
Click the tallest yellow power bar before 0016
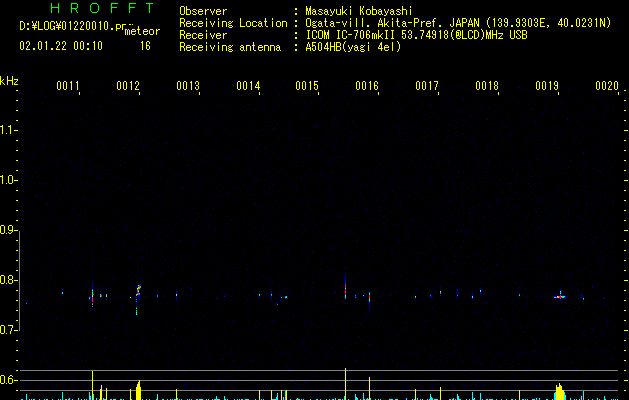[x=345, y=384]
